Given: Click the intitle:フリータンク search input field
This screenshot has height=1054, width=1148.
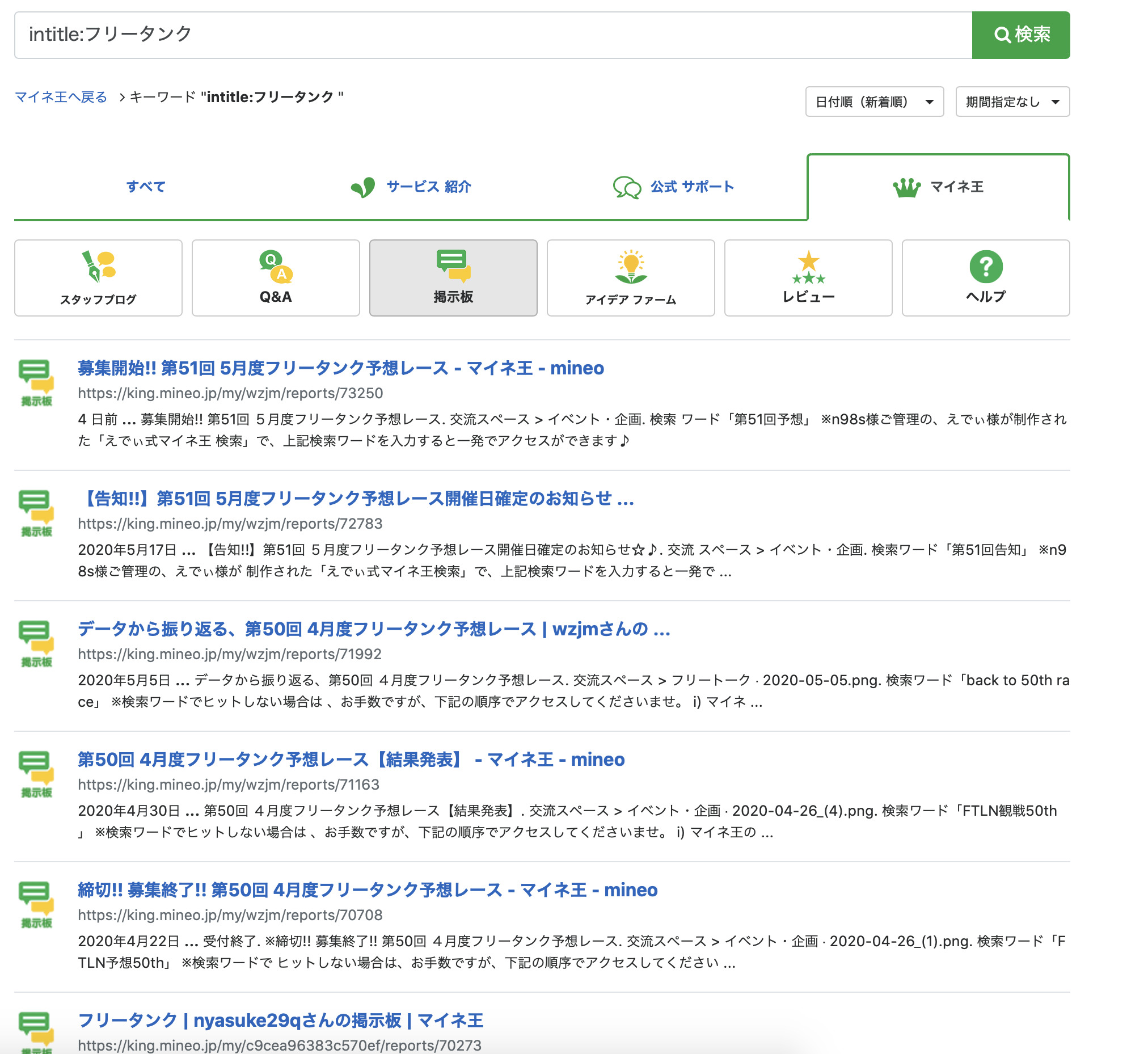Looking at the screenshot, I should point(491,35).
